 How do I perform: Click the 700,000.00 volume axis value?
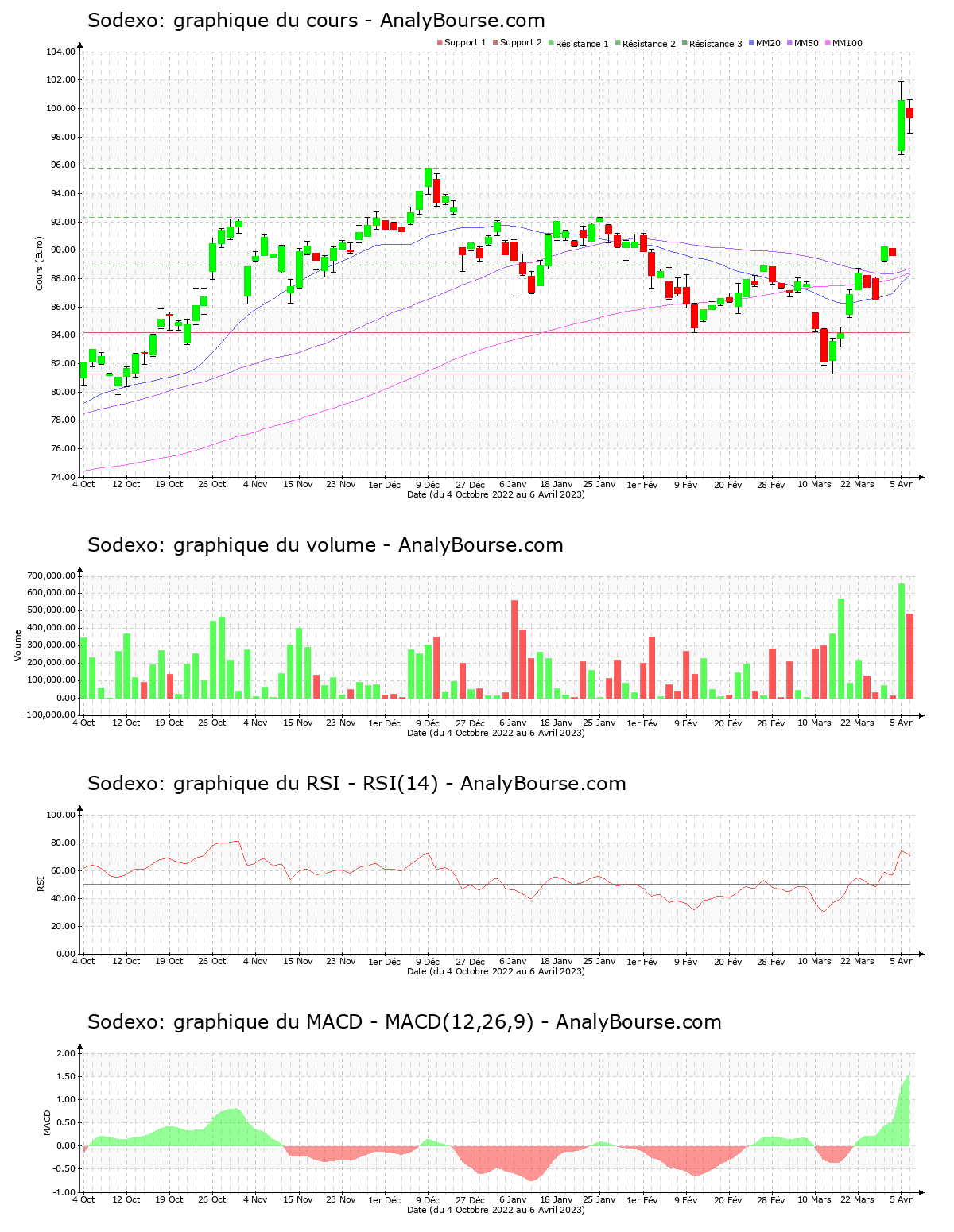51,575
